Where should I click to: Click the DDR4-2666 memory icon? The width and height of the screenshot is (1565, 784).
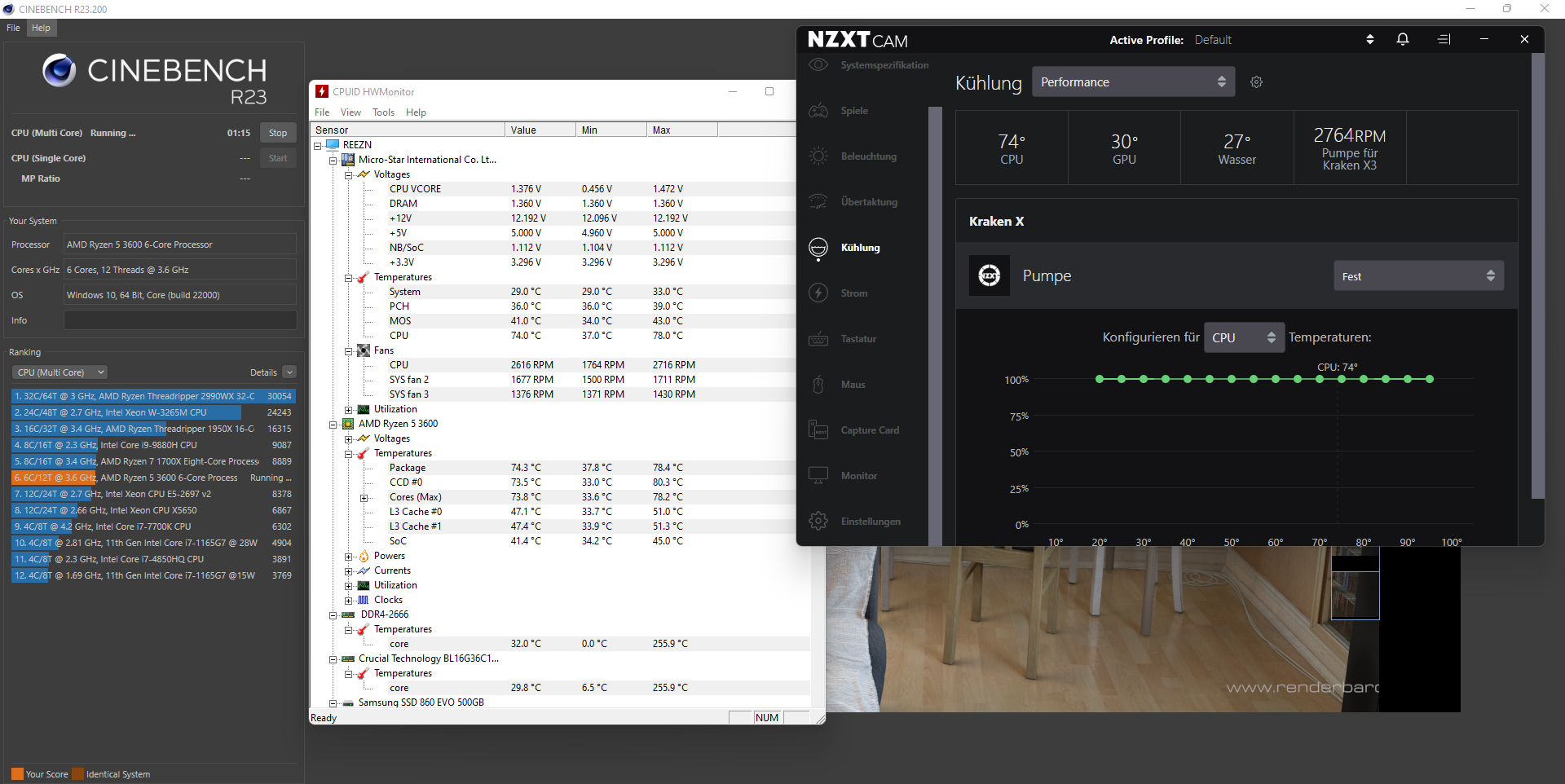(348, 614)
